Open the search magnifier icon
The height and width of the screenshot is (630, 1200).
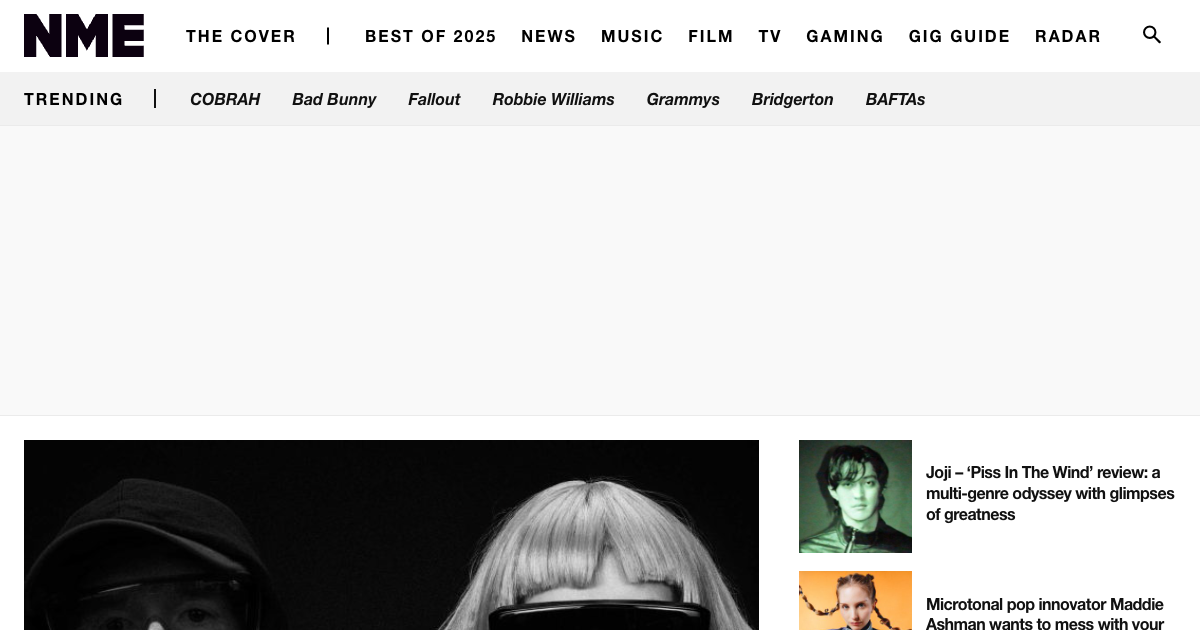tap(1152, 35)
